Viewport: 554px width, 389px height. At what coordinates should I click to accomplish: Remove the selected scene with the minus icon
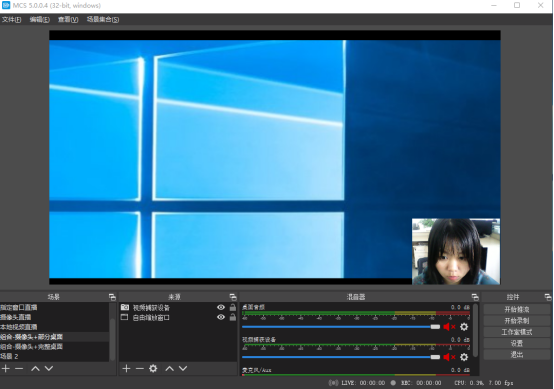pos(19,369)
